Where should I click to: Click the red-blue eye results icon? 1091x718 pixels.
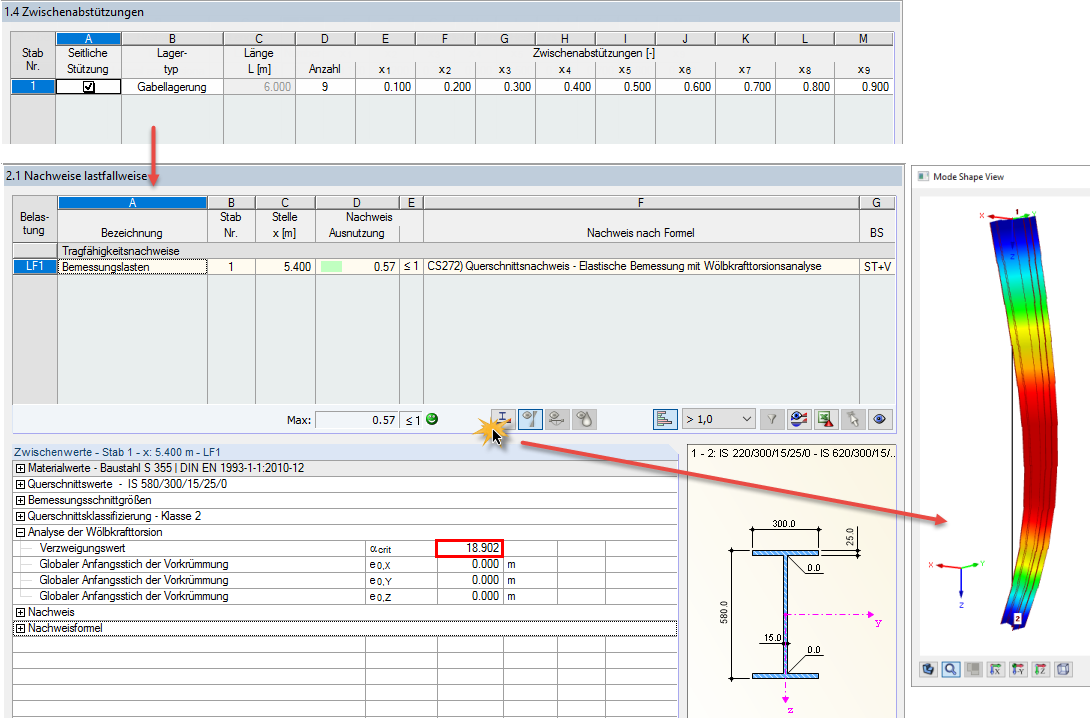(x=799, y=420)
